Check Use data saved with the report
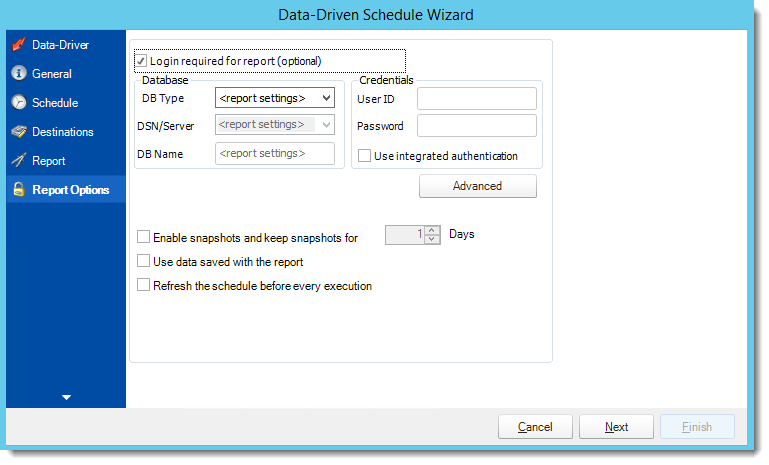Screen dimensions: 769x465 click(143, 261)
